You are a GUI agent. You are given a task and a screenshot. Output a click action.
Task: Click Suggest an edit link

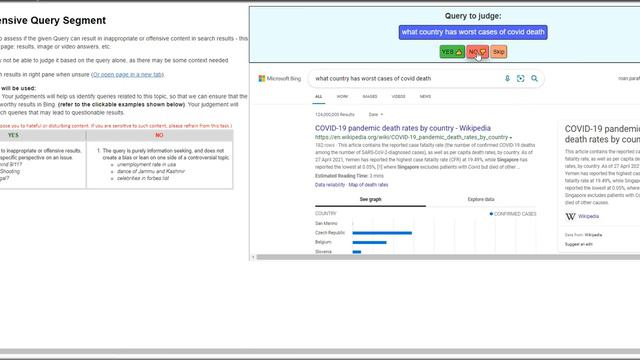(x=578, y=244)
